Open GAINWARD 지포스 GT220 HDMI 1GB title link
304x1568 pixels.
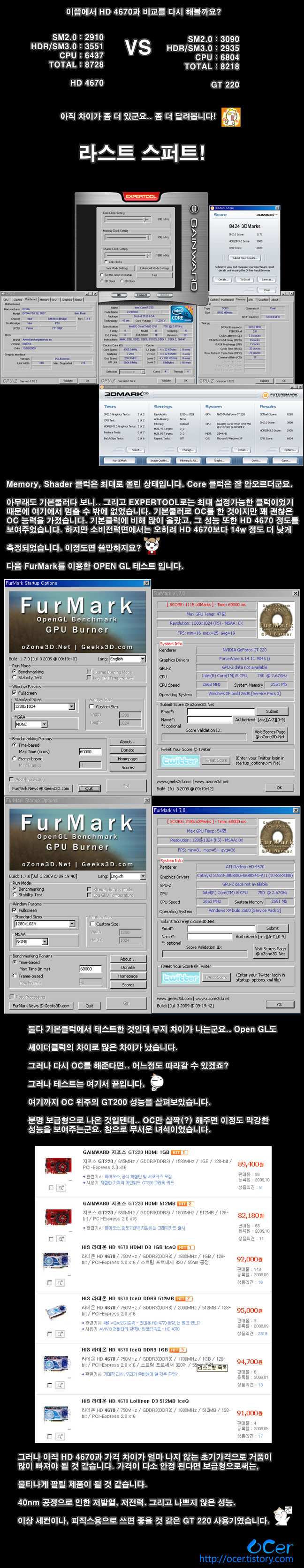point(126,1152)
